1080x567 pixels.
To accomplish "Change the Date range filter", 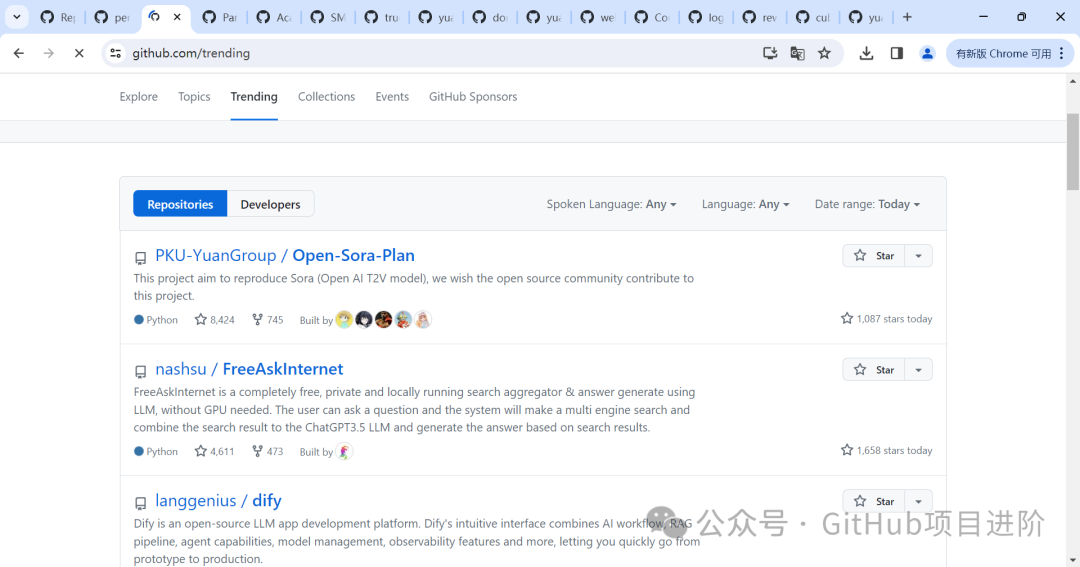I will 867,204.
